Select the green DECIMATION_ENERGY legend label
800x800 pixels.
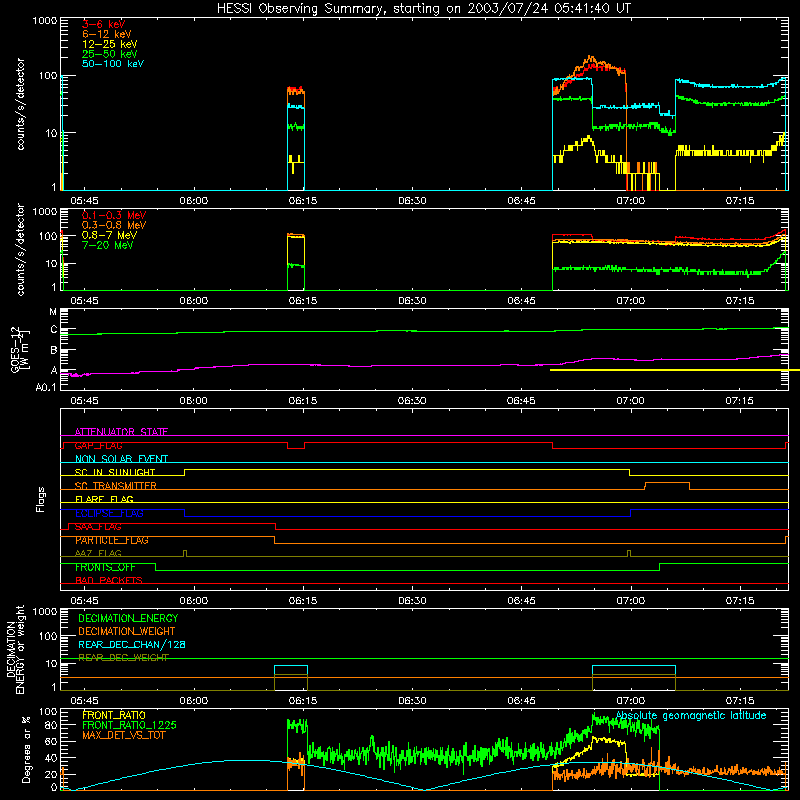click(x=128, y=618)
